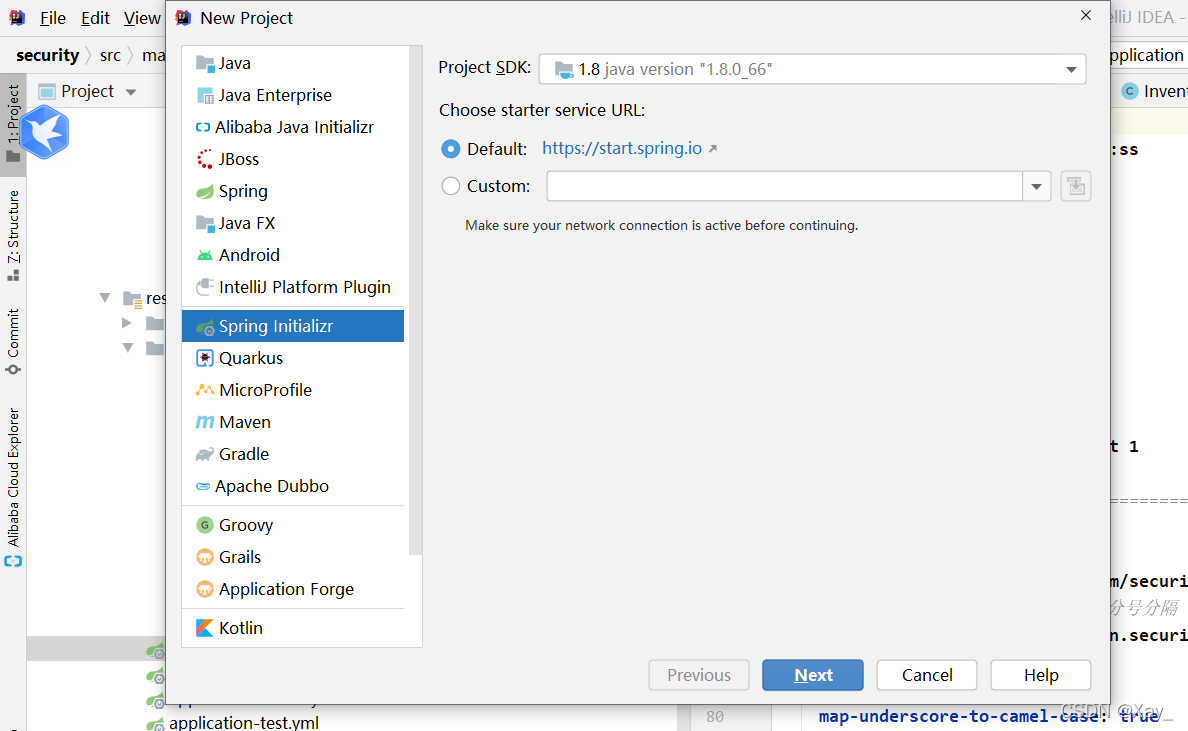Click the MicroProfile icon
This screenshot has height=731, width=1188.
click(x=205, y=390)
